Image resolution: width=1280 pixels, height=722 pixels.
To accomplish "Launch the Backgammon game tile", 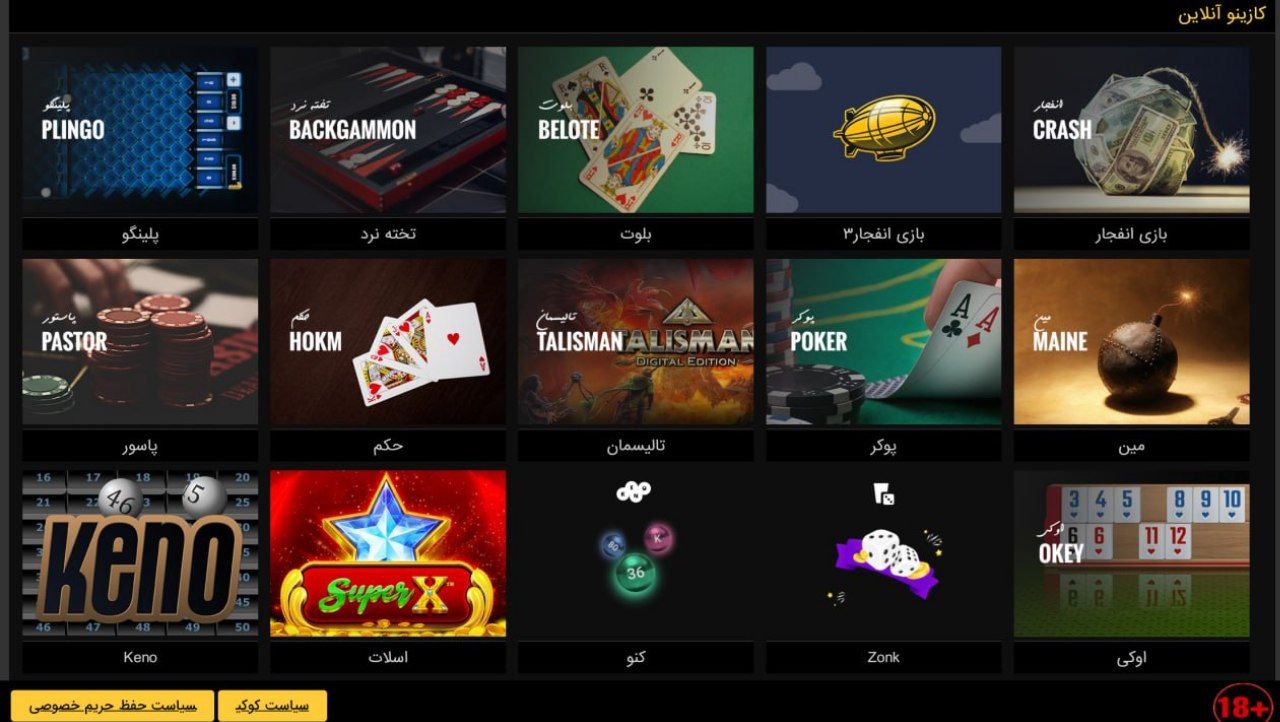I will click(x=388, y=130).
